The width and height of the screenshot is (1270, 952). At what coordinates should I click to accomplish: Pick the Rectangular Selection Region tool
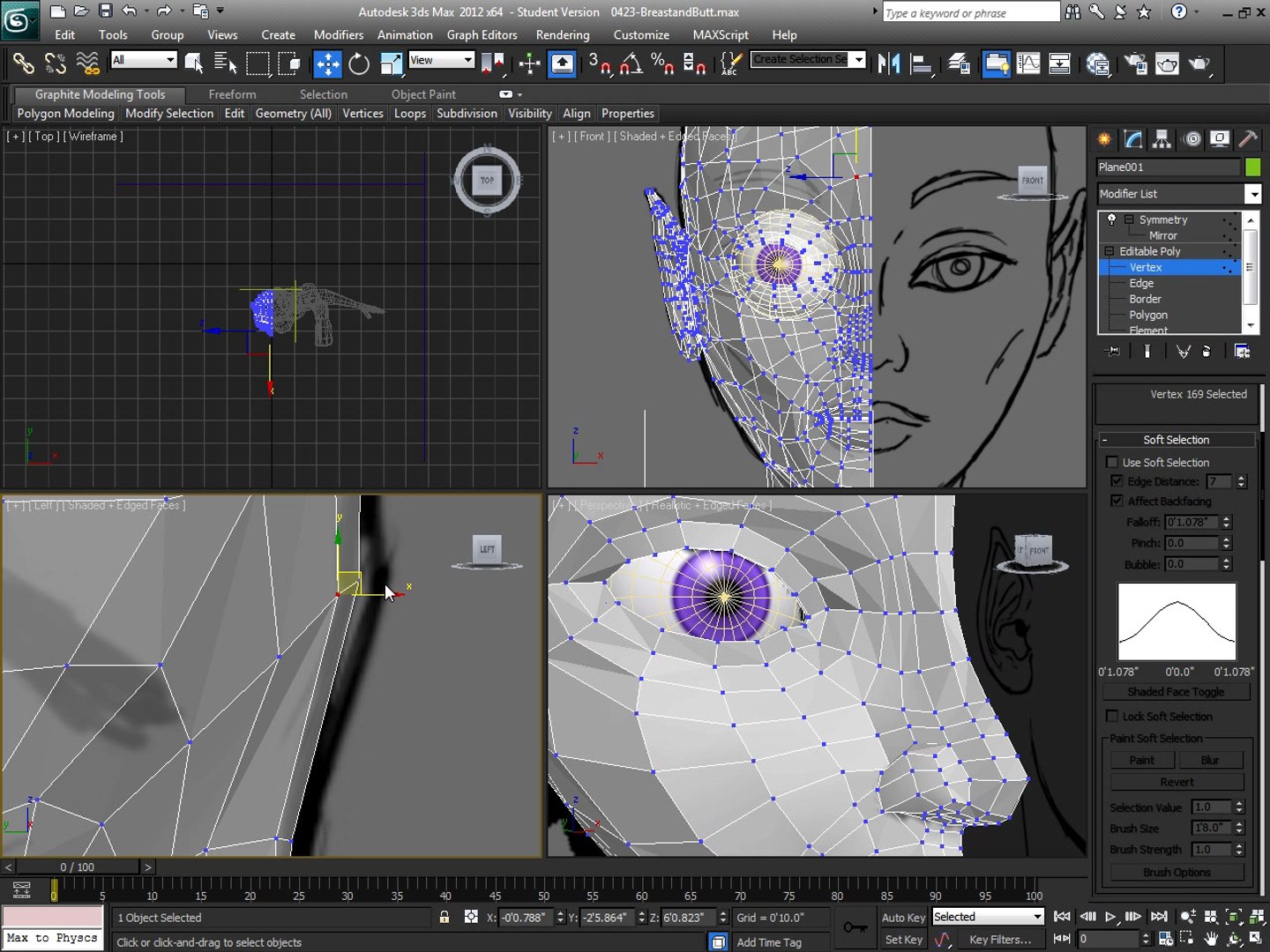pos(258,63)
